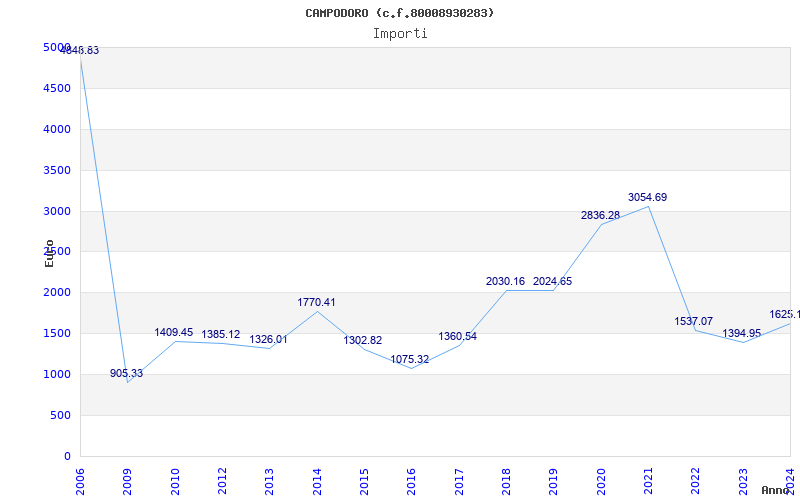Click the 2017 x-axis year label
This screenshot has height=500, width=800.
[x=459, y=481]
